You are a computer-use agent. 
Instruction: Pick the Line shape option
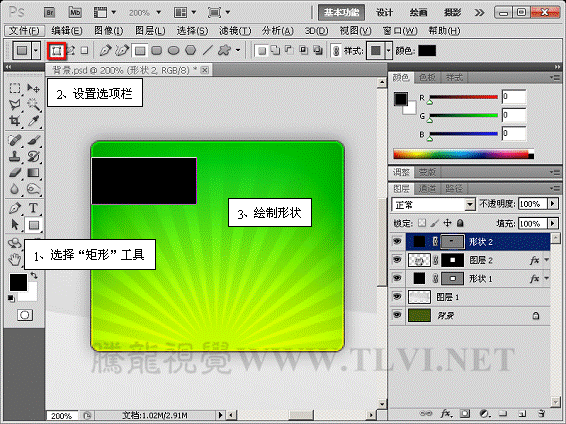[207, 51]
